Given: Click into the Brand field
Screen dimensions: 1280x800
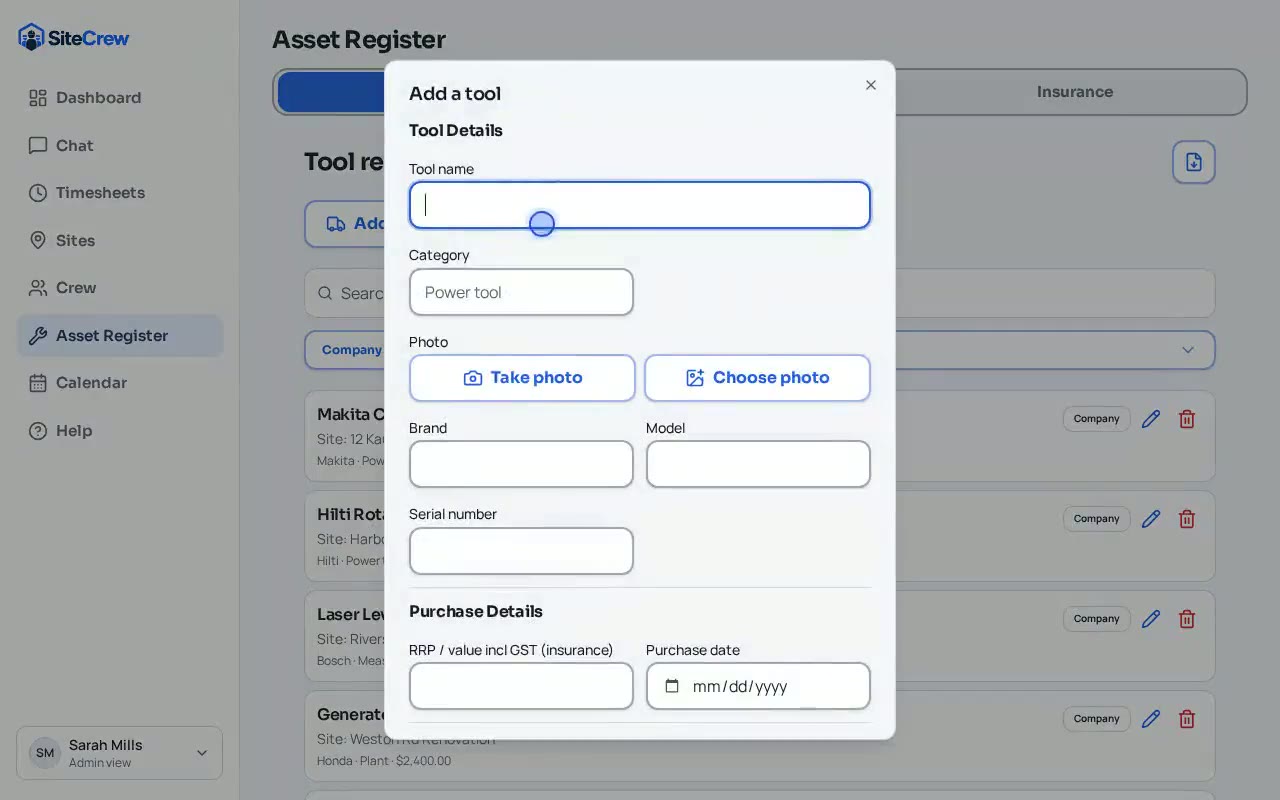Looking at the screenshot, I should 521,464.
